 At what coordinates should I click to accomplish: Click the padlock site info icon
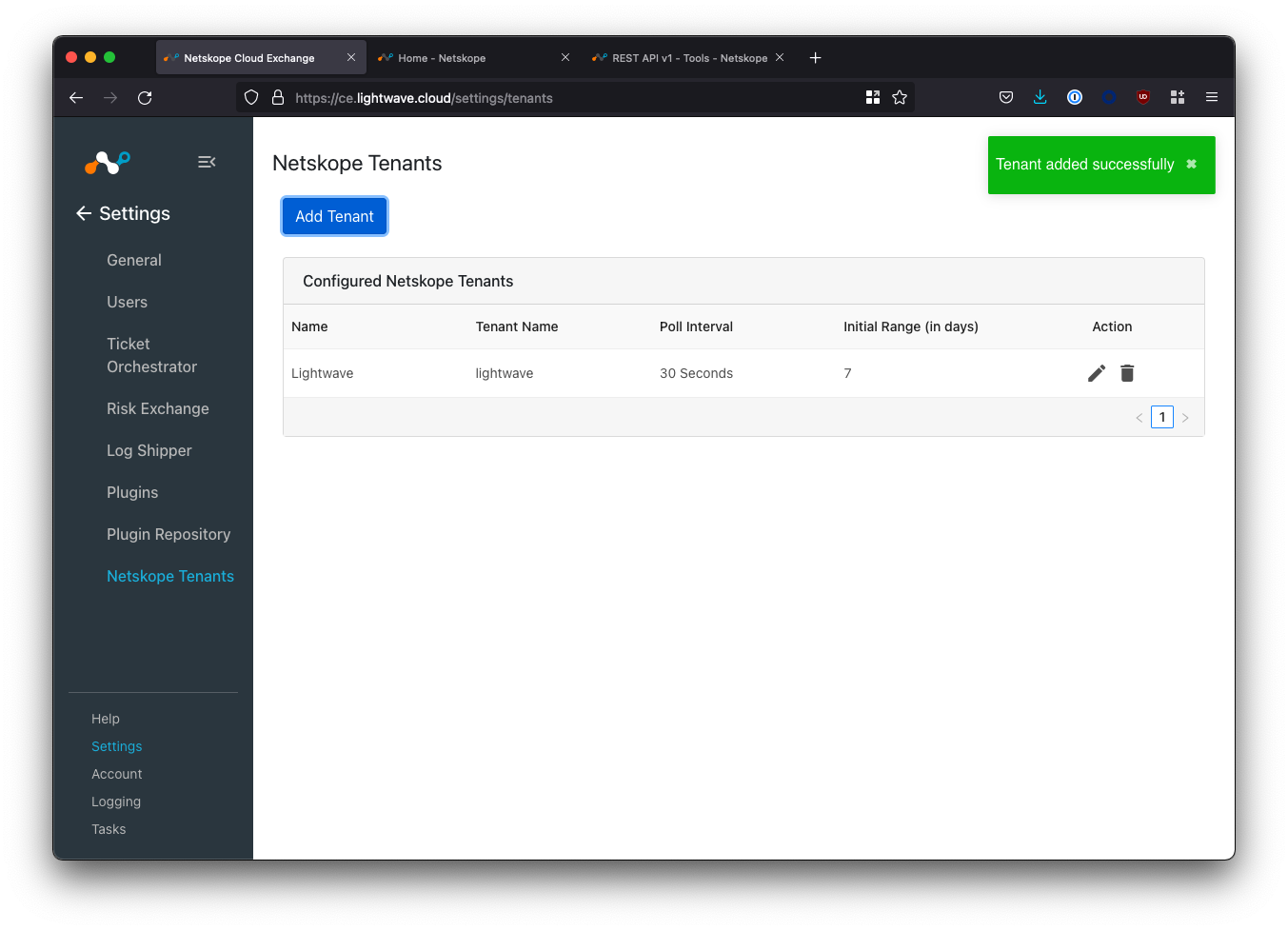[x=278, y=97]
